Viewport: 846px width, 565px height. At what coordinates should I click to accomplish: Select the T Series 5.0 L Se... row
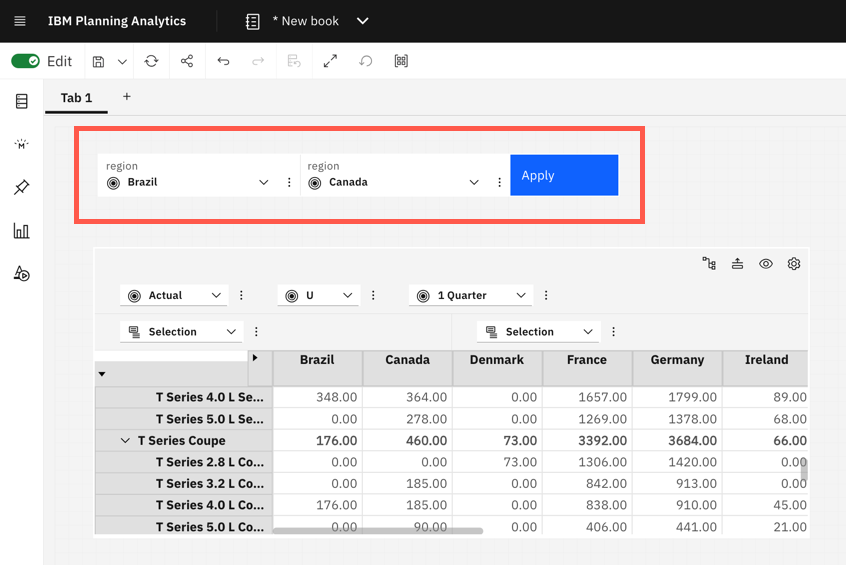coord(184,419)
